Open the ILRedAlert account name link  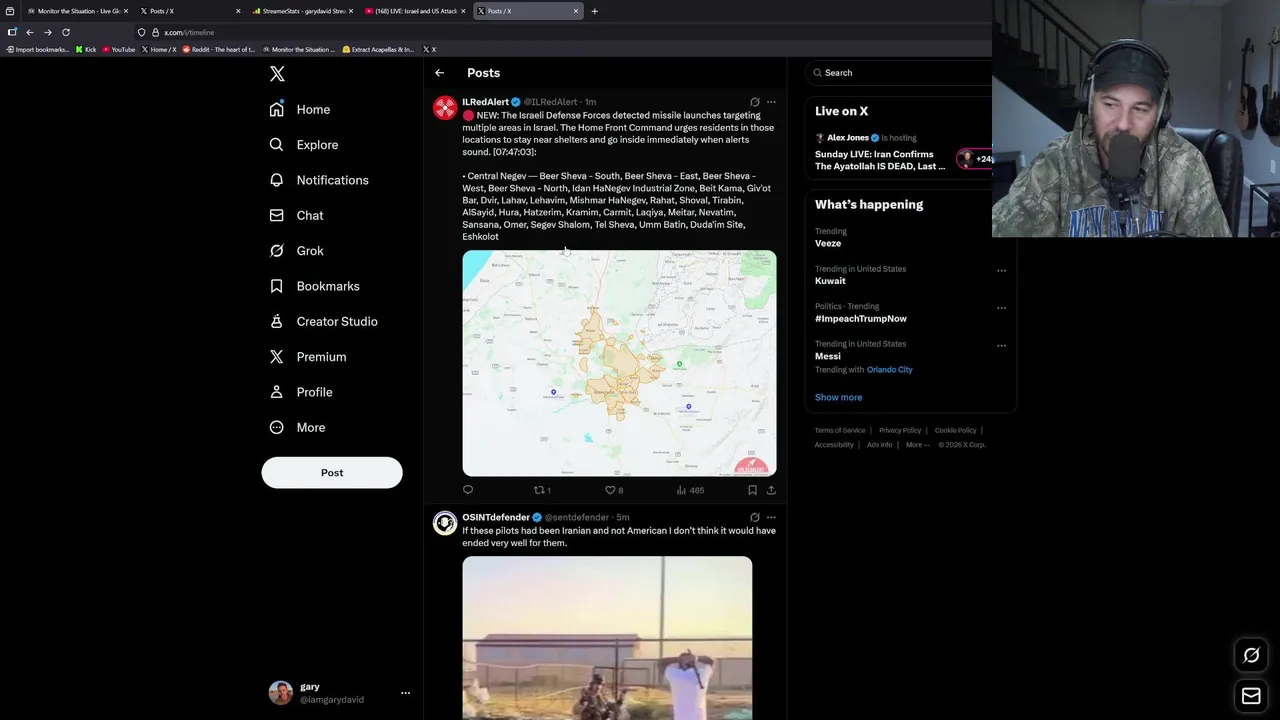click(485, 102)
